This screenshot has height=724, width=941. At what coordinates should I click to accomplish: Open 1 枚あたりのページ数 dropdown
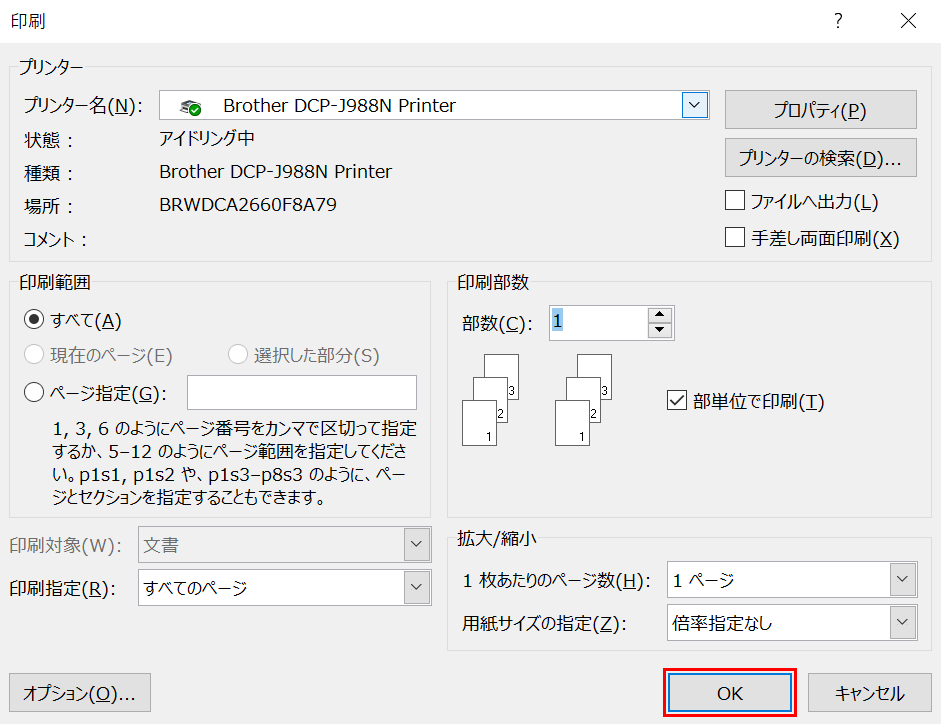pyautogui.click(x=903, y=580)
